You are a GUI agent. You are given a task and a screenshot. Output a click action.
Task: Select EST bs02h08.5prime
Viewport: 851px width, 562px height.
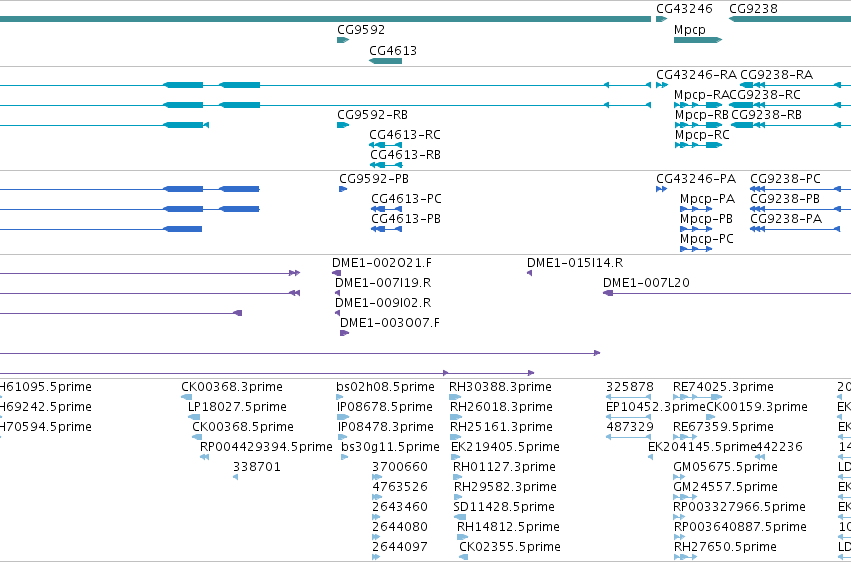coord(340,397)
